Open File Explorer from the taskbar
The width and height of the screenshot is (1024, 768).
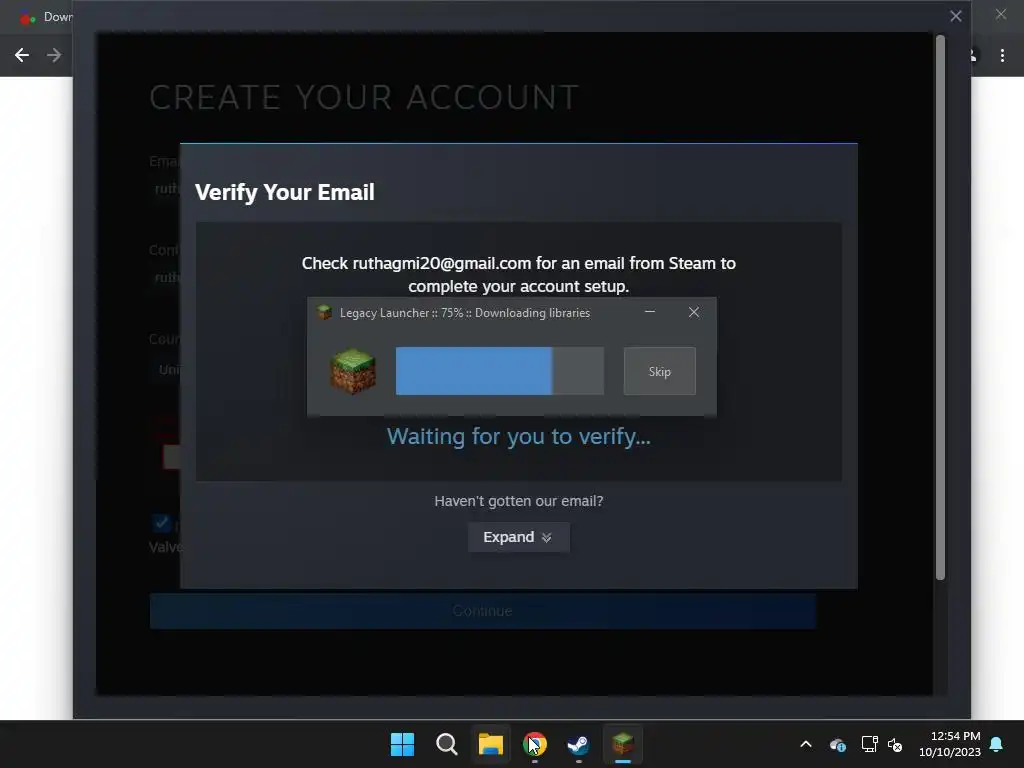pyautogui.click(x=490, y=744)
